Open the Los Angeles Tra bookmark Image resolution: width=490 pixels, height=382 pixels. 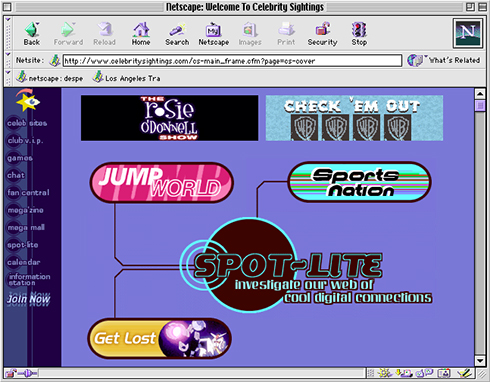126,78
